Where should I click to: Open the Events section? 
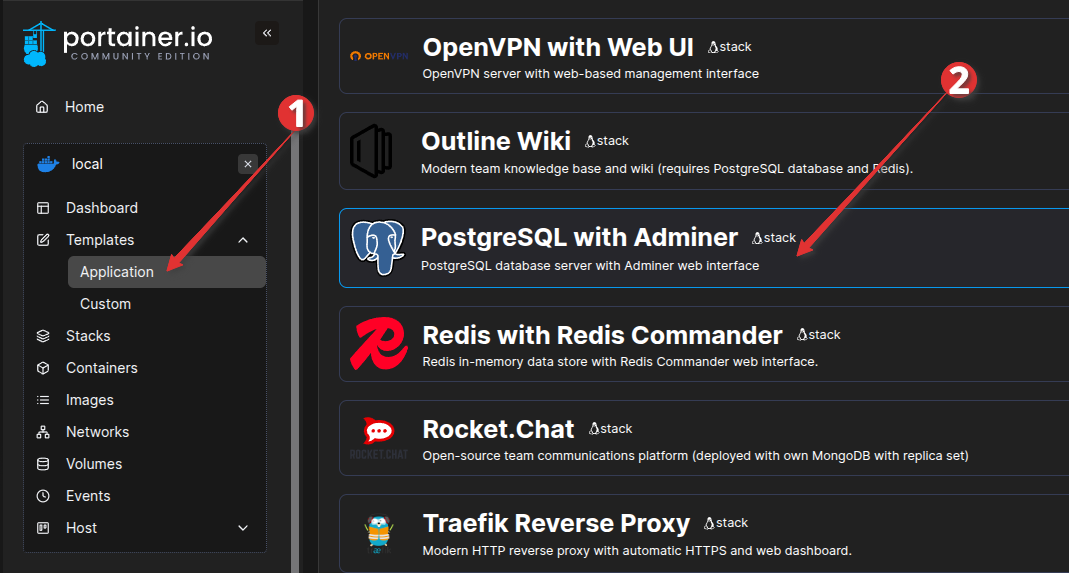[x=88, y=497]
